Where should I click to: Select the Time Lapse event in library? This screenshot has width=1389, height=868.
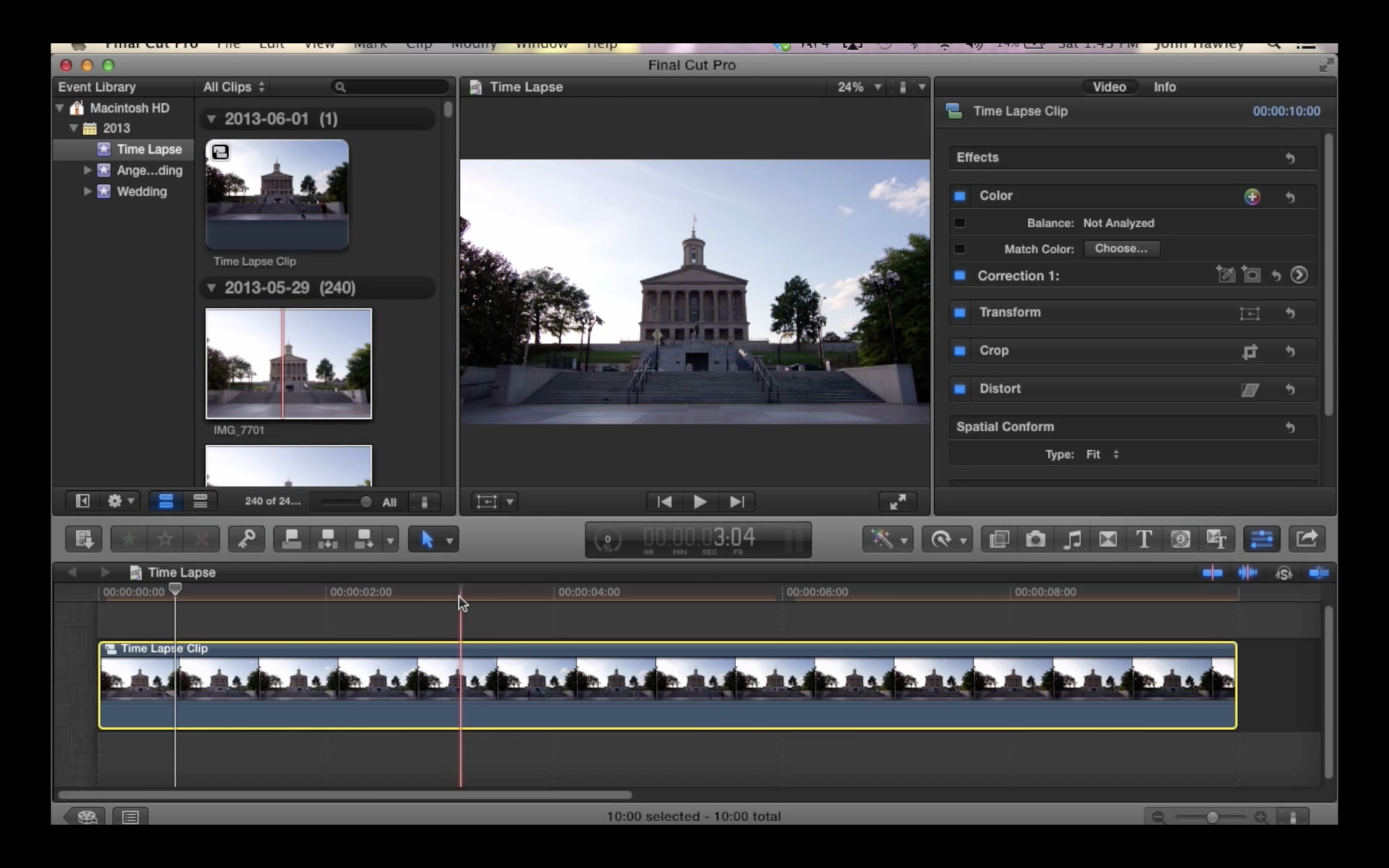123,149
